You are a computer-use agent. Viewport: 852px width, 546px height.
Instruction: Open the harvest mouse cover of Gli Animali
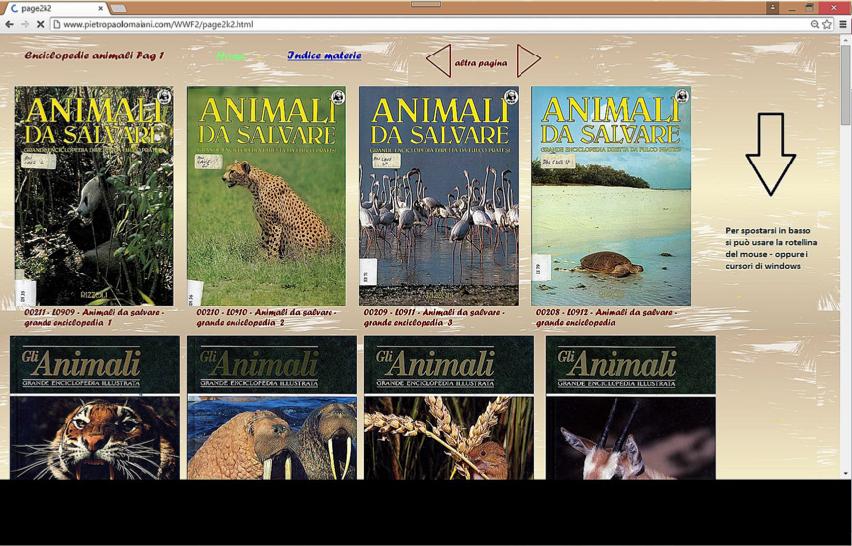[x=449, y=407]
